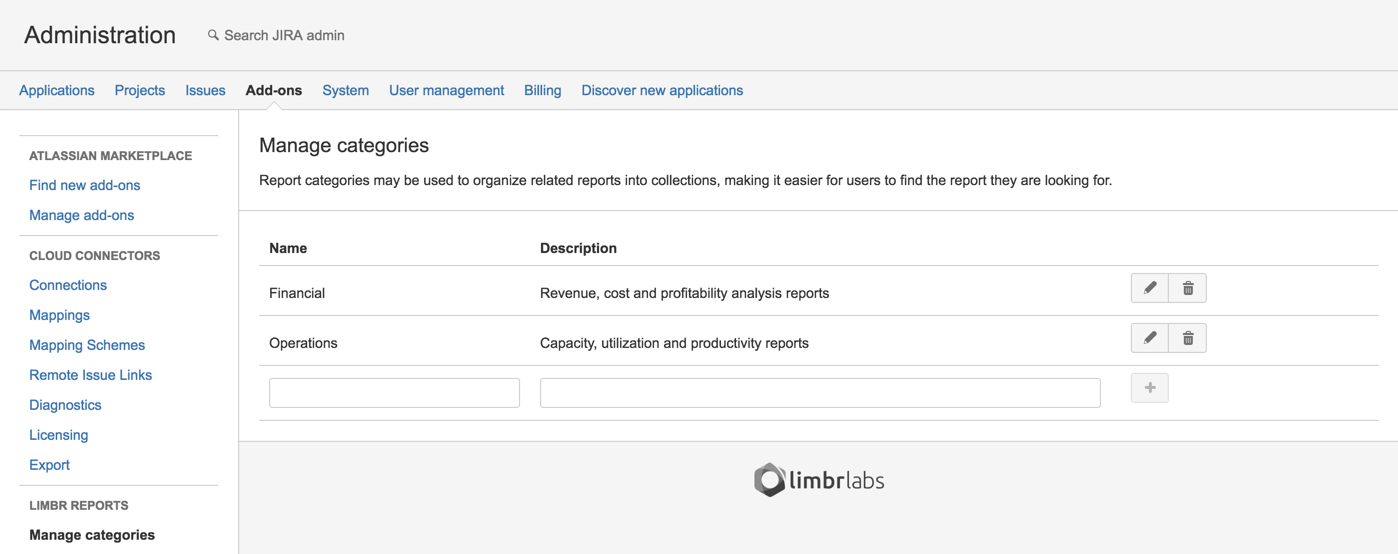Image resolution: width=1398 pixels, height=554 pixels.
Task: Open Discover new applications tab
Action: point(662,90)
